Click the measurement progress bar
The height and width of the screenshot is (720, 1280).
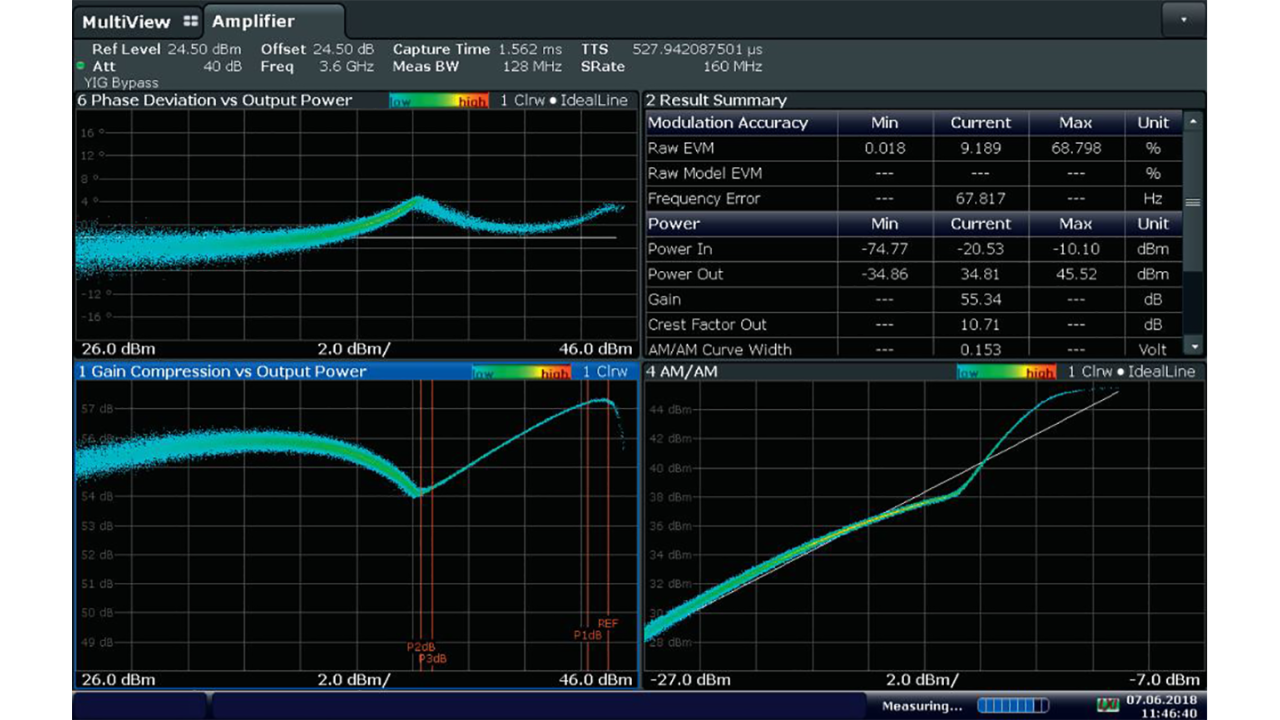[x=1013, y=706]
